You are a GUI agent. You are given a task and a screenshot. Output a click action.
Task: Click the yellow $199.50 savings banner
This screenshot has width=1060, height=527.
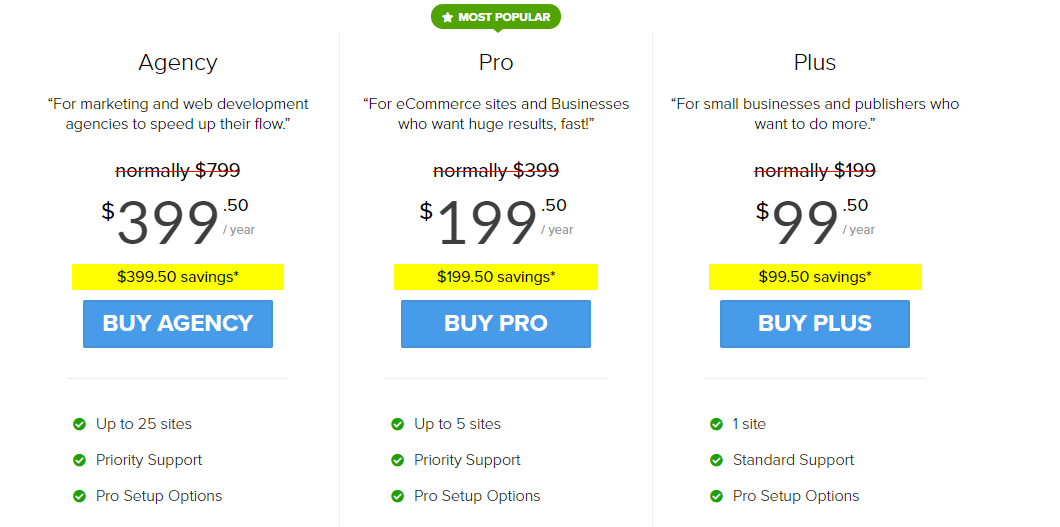click(x=496, y=277)
